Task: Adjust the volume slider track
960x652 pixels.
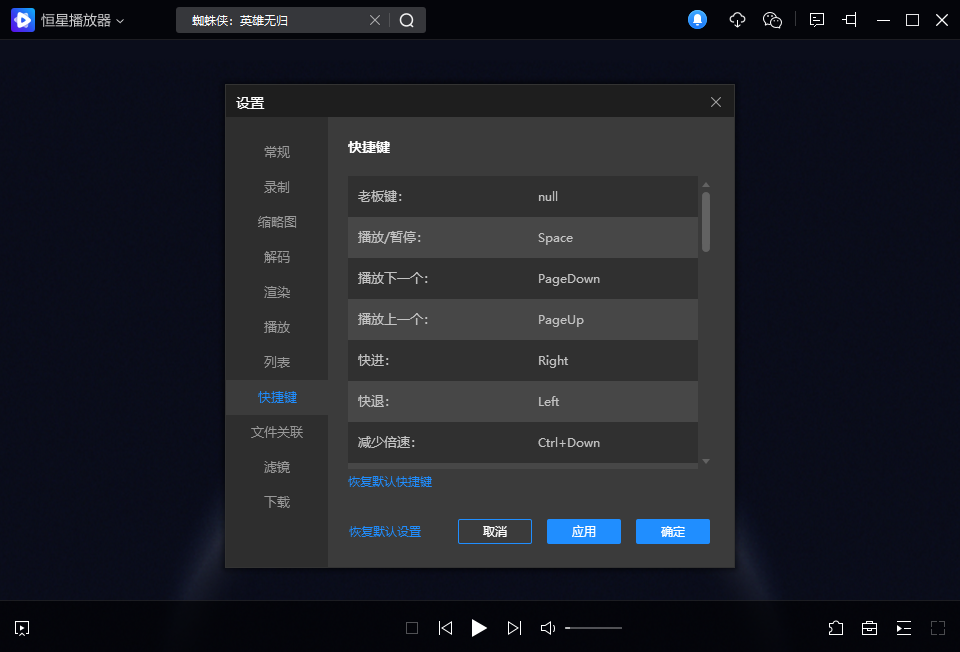Action: tap(594, 628)
